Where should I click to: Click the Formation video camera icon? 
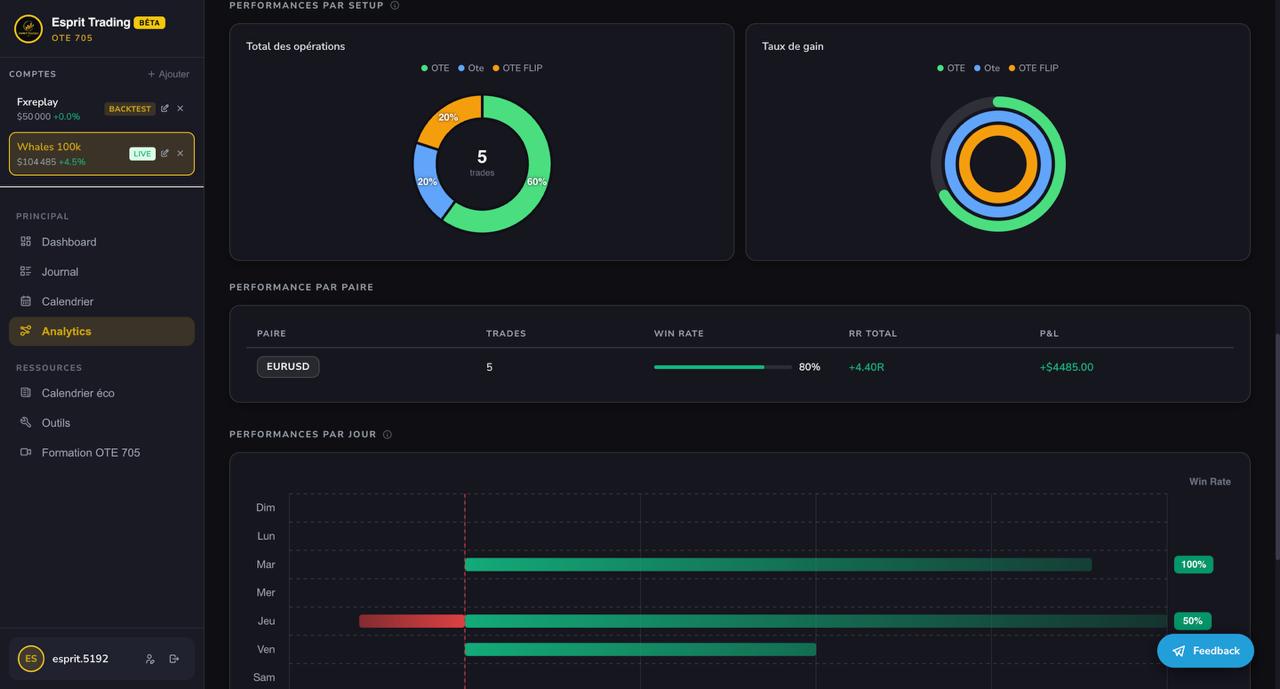pyautogui.click(x=26, y=452)
